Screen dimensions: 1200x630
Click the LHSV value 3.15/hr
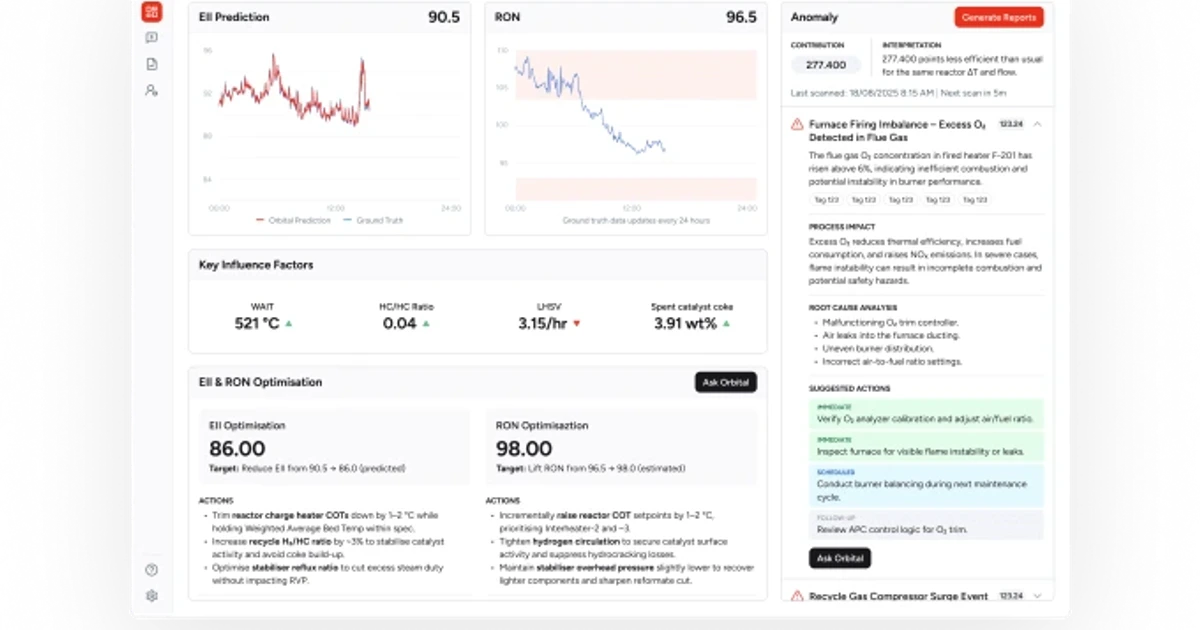pos(543,323)
